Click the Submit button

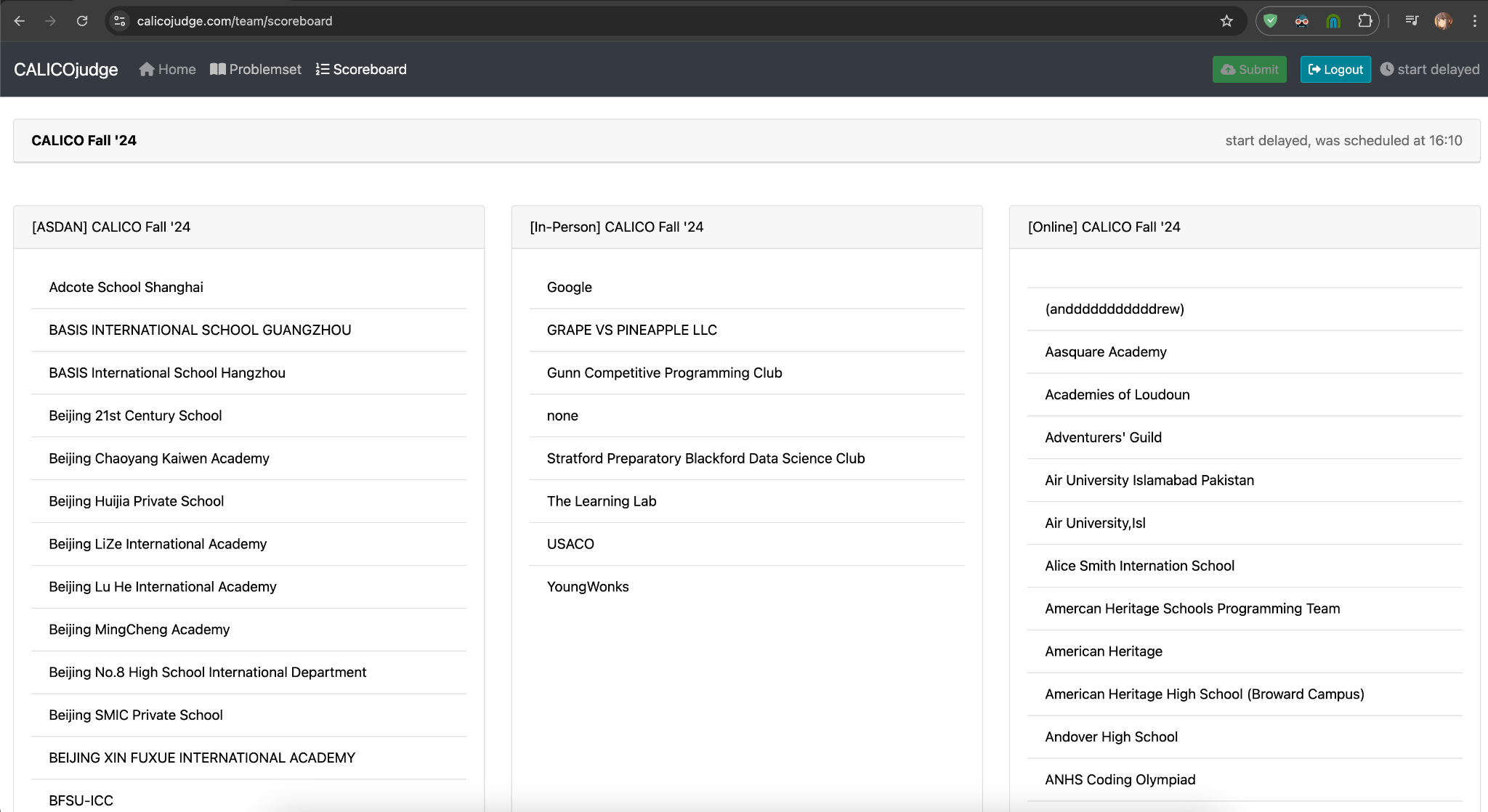(1249, 69)
